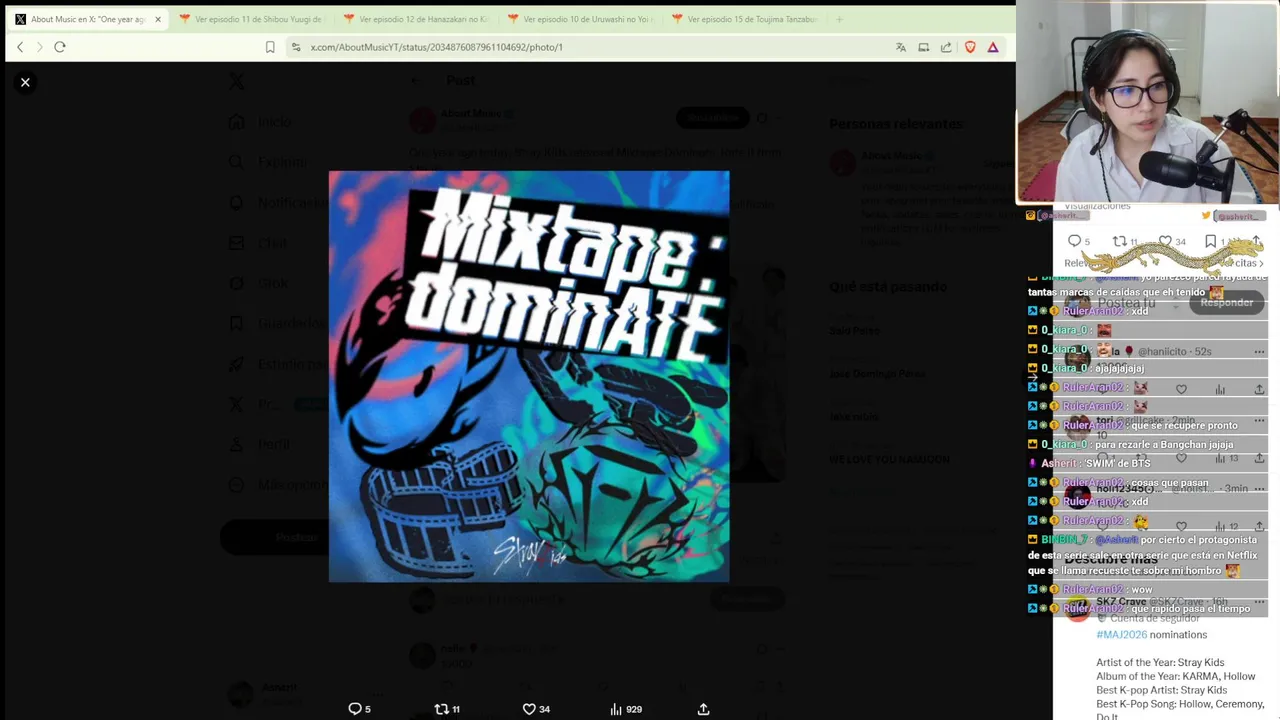Viewport: 1280px width, 720px height.
Task: Close the About Music en X tab
Action: tap(157, 19)
